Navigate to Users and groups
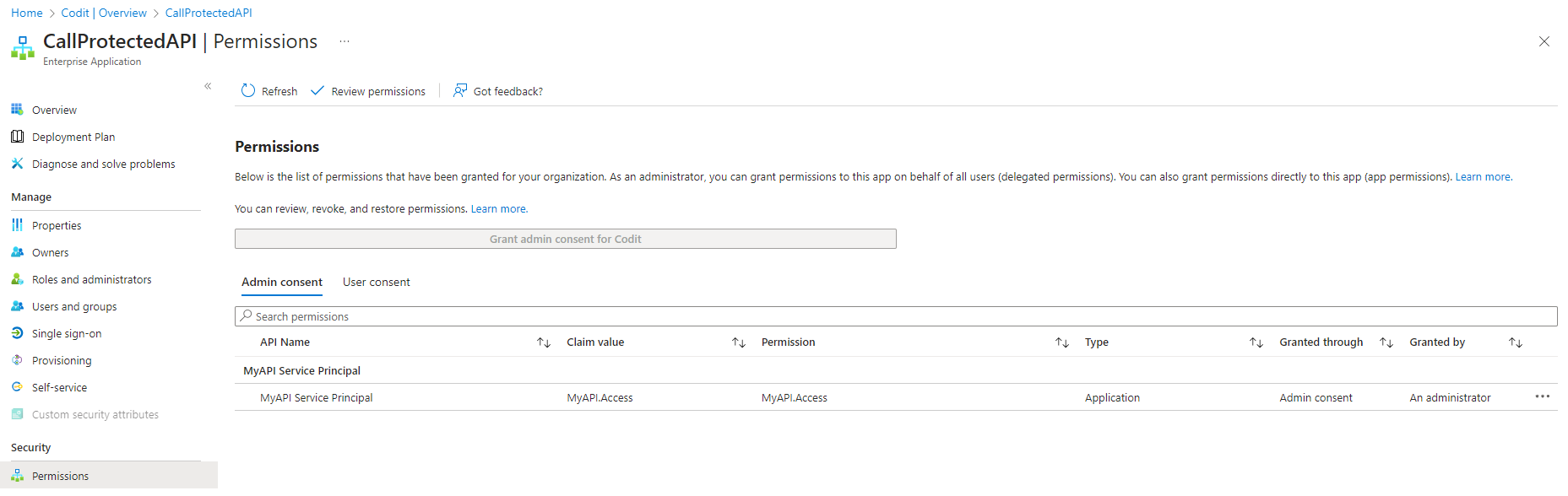This screenshot has height=496, width=1568. [74, 307]
